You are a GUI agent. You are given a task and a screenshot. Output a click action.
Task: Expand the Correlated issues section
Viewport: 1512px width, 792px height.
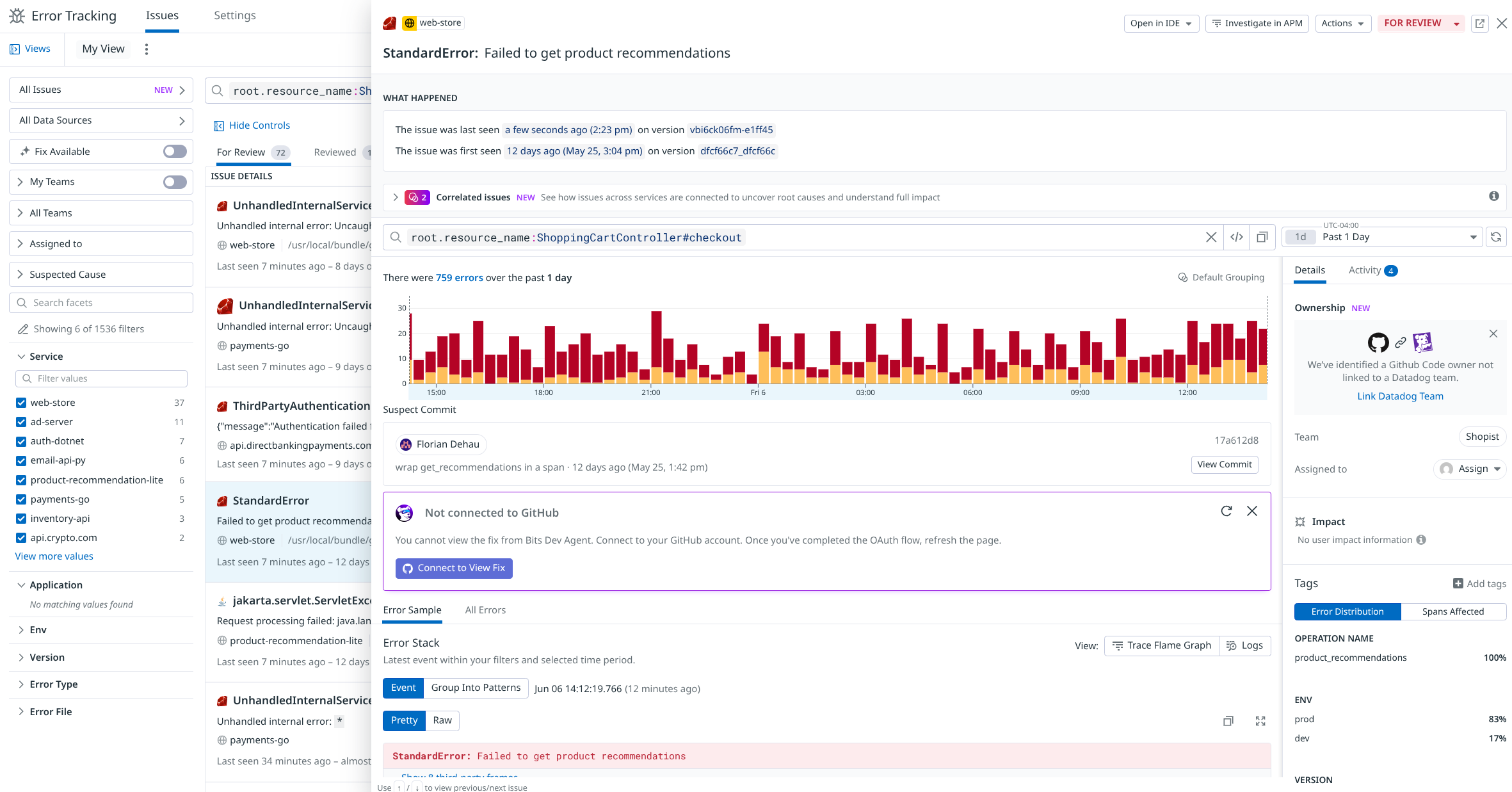(395, 197)
